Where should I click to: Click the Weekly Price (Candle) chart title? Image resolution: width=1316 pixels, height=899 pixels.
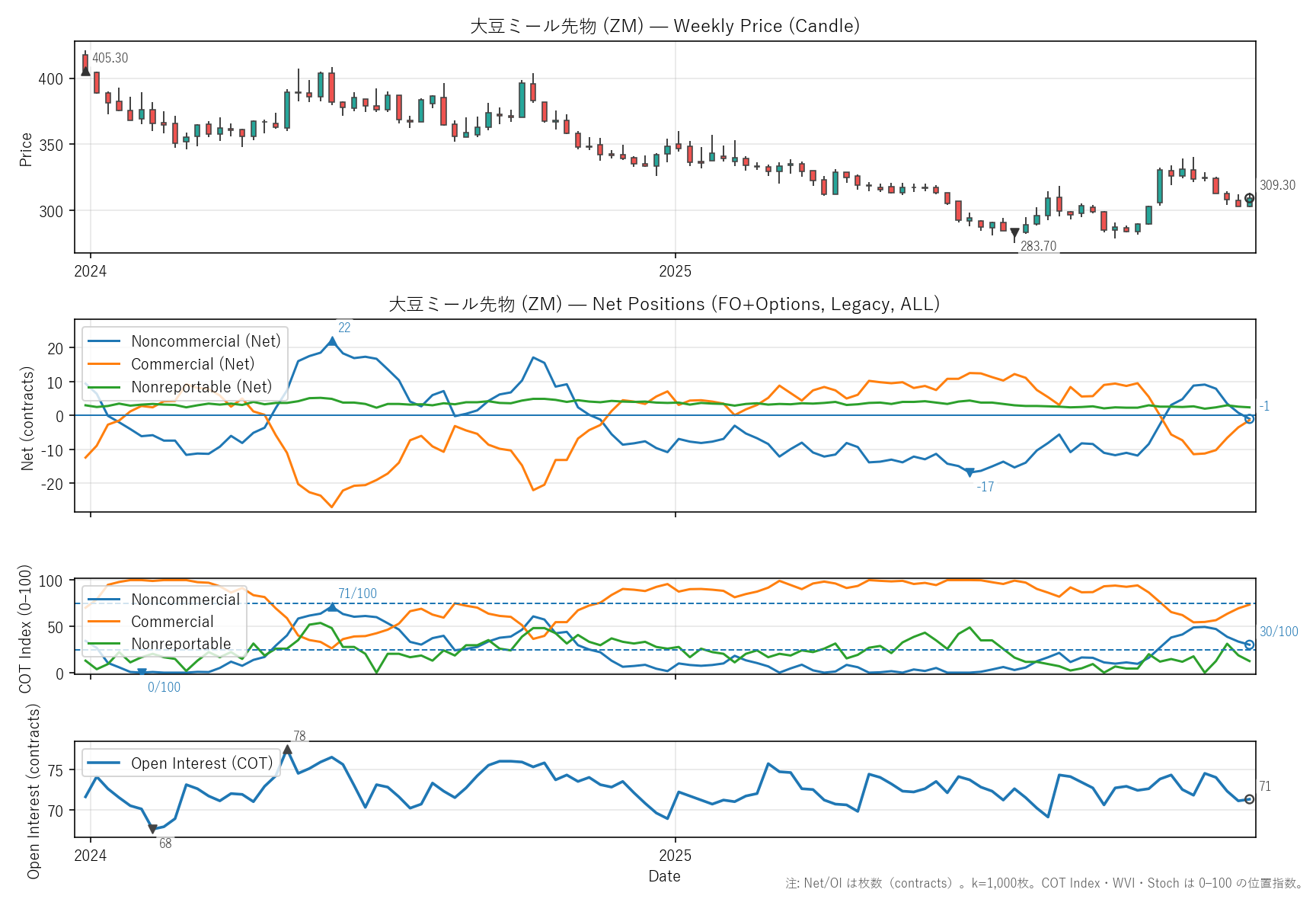click(664, 26)
